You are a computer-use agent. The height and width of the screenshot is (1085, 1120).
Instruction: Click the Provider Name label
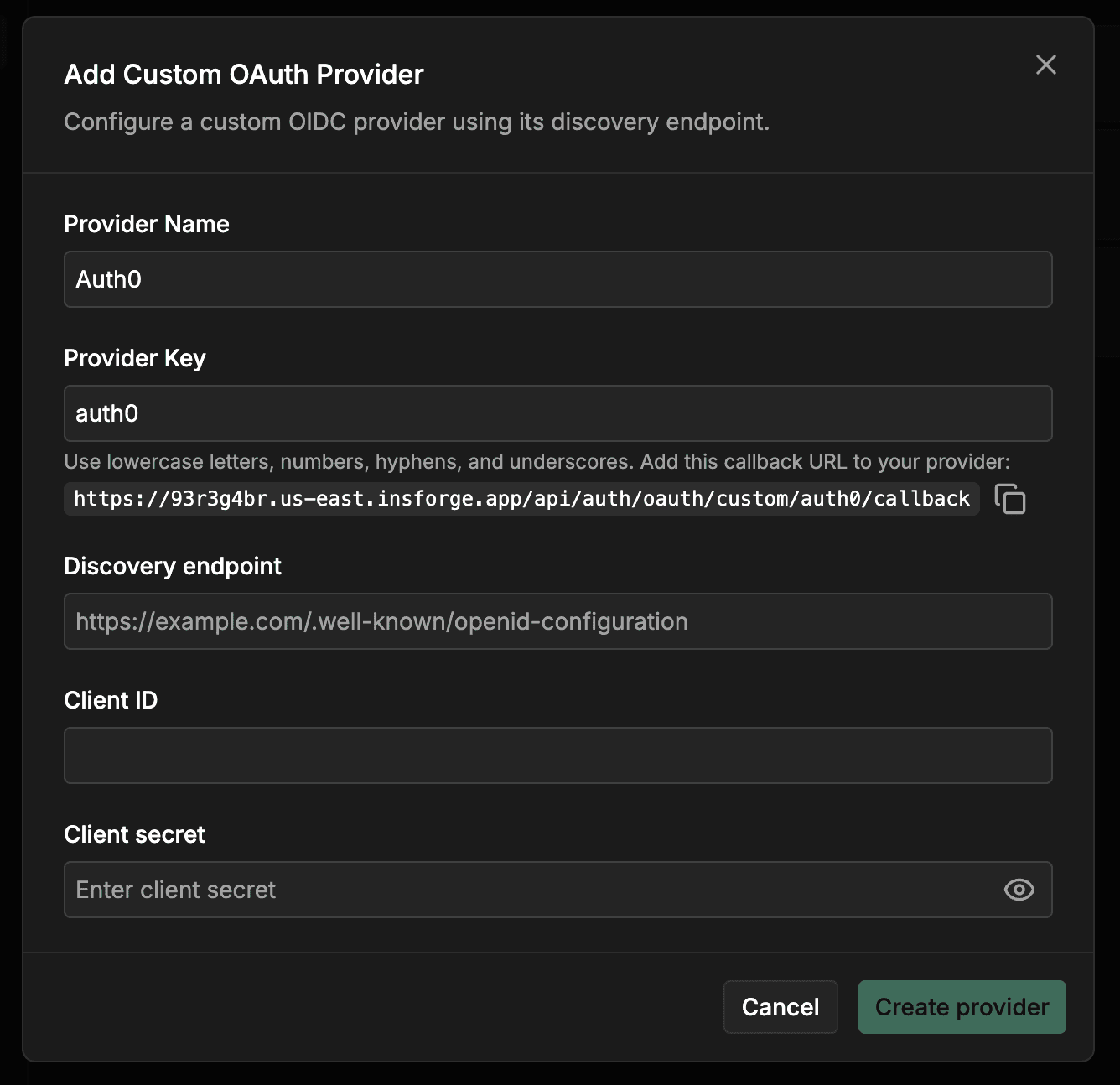146,224
